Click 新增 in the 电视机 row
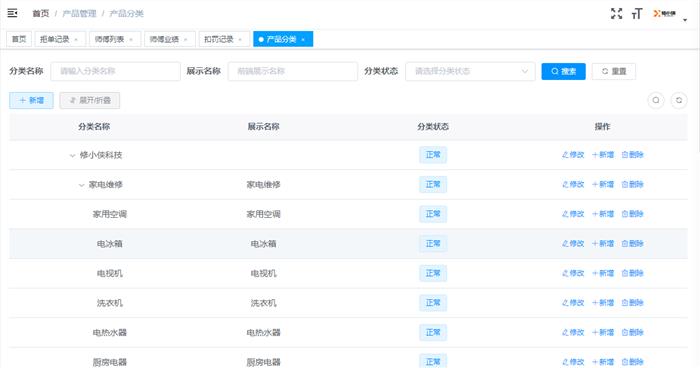 603,273
